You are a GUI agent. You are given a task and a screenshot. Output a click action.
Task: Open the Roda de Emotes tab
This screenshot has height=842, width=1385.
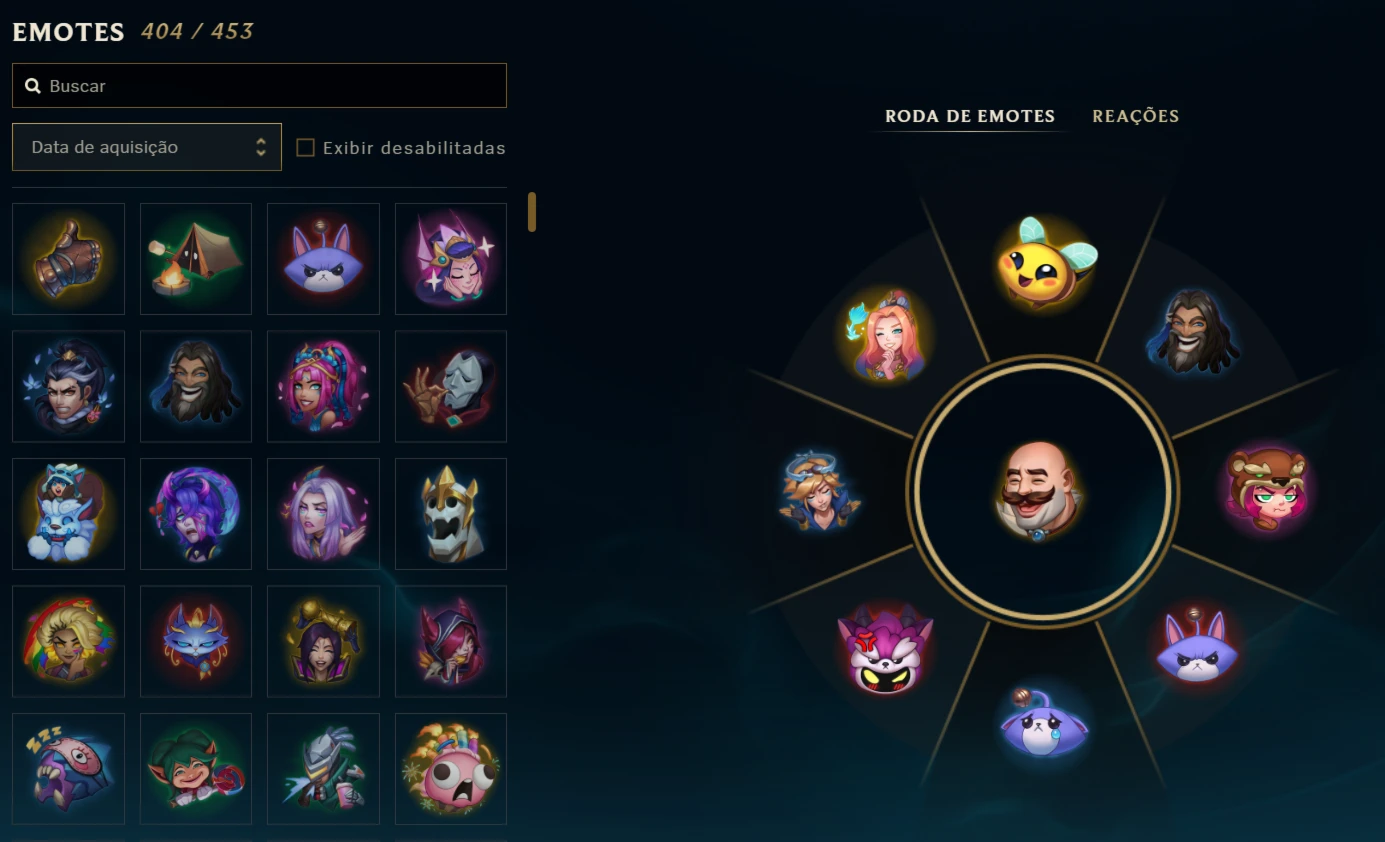pos(970,116)
